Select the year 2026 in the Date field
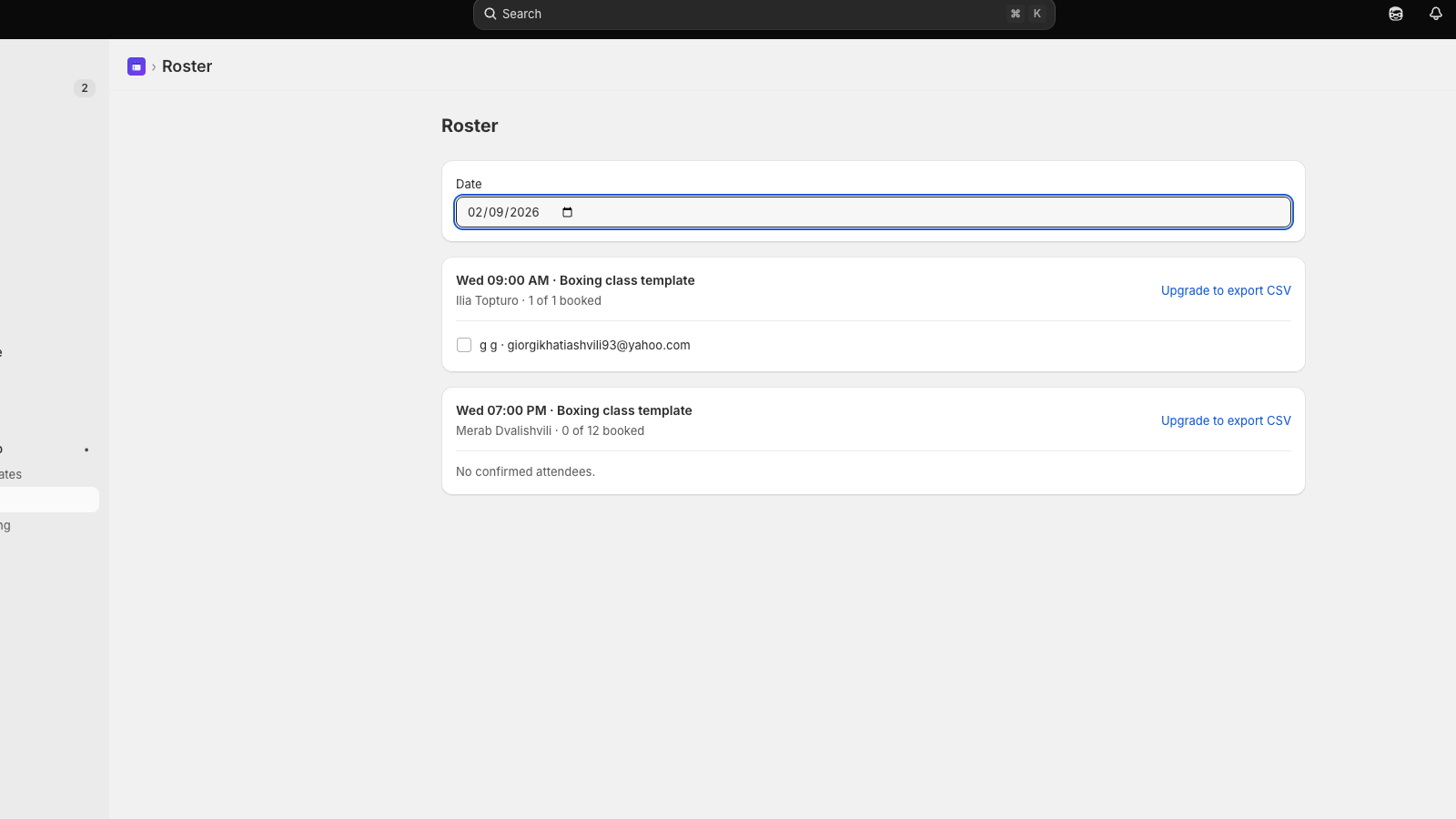Image resolution: width=1456 pixels, height=819 pixels. pos(524,212)
